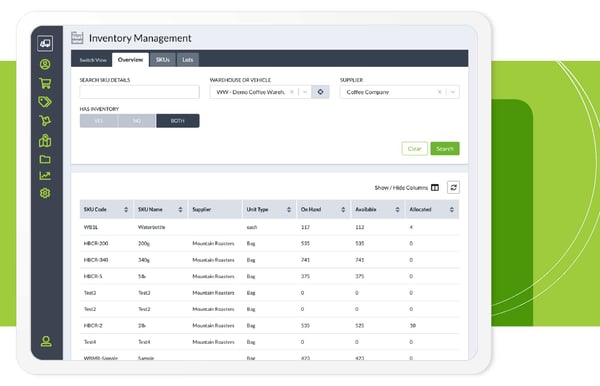Click the green Search button

click(445, 148)
